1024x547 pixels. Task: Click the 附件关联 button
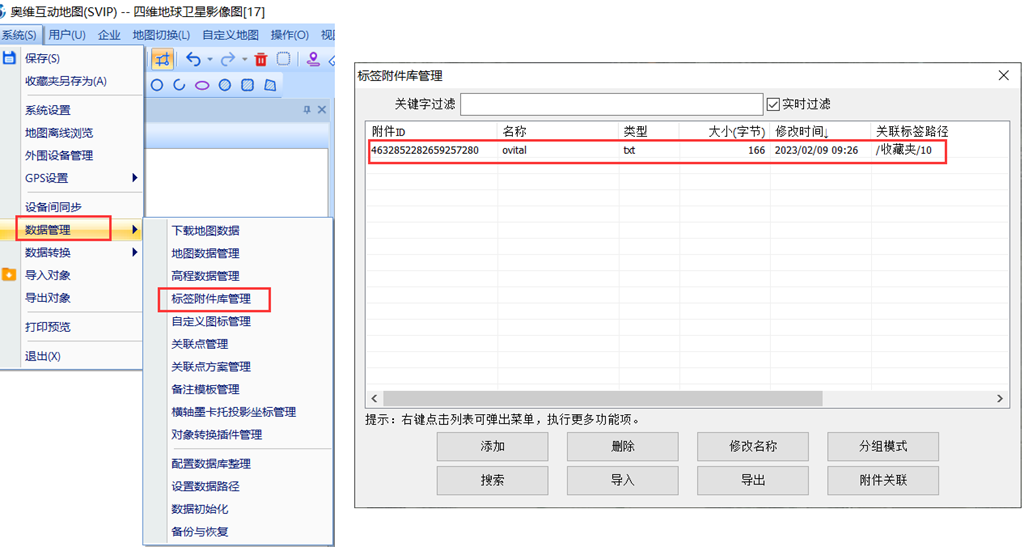pyautogui.click(x=882, y=480)
